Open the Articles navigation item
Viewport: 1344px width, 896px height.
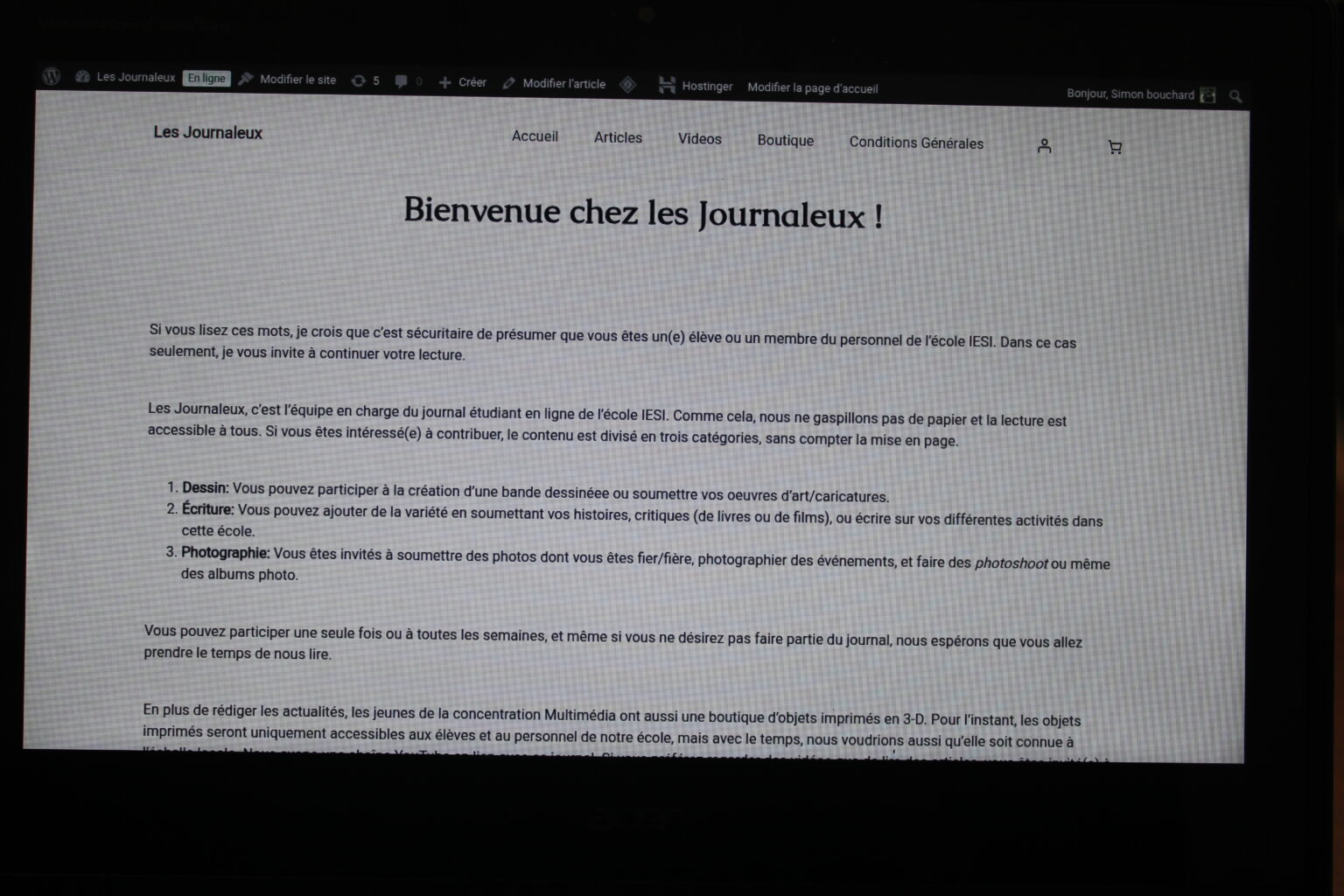[618, 137]
